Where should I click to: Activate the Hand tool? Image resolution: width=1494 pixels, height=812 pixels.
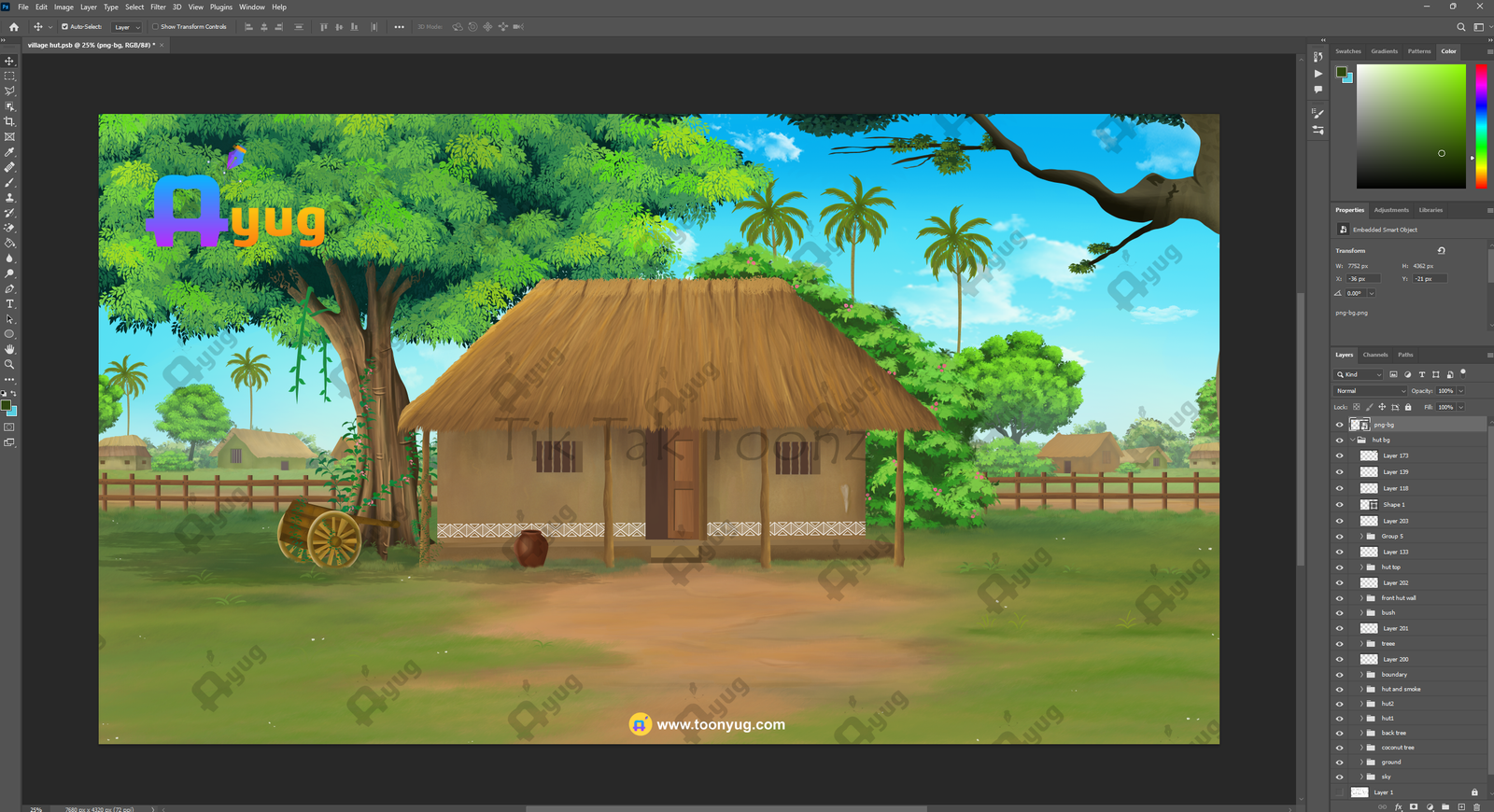point(9,349)
